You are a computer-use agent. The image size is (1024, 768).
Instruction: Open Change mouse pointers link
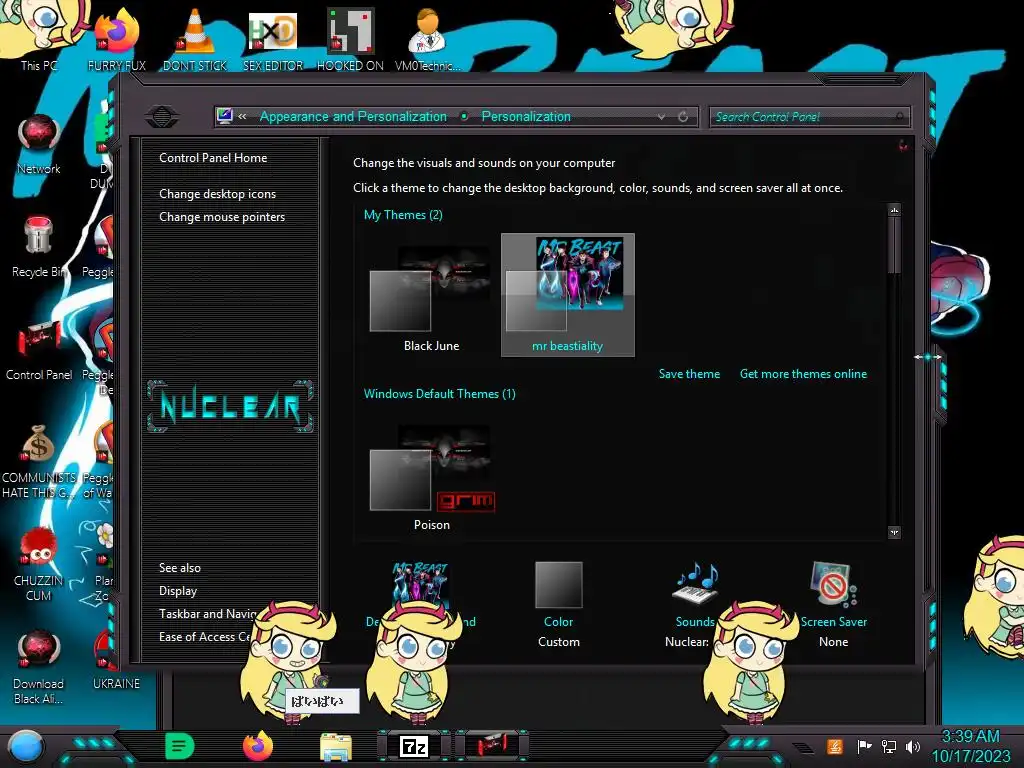tap(222, 217)
